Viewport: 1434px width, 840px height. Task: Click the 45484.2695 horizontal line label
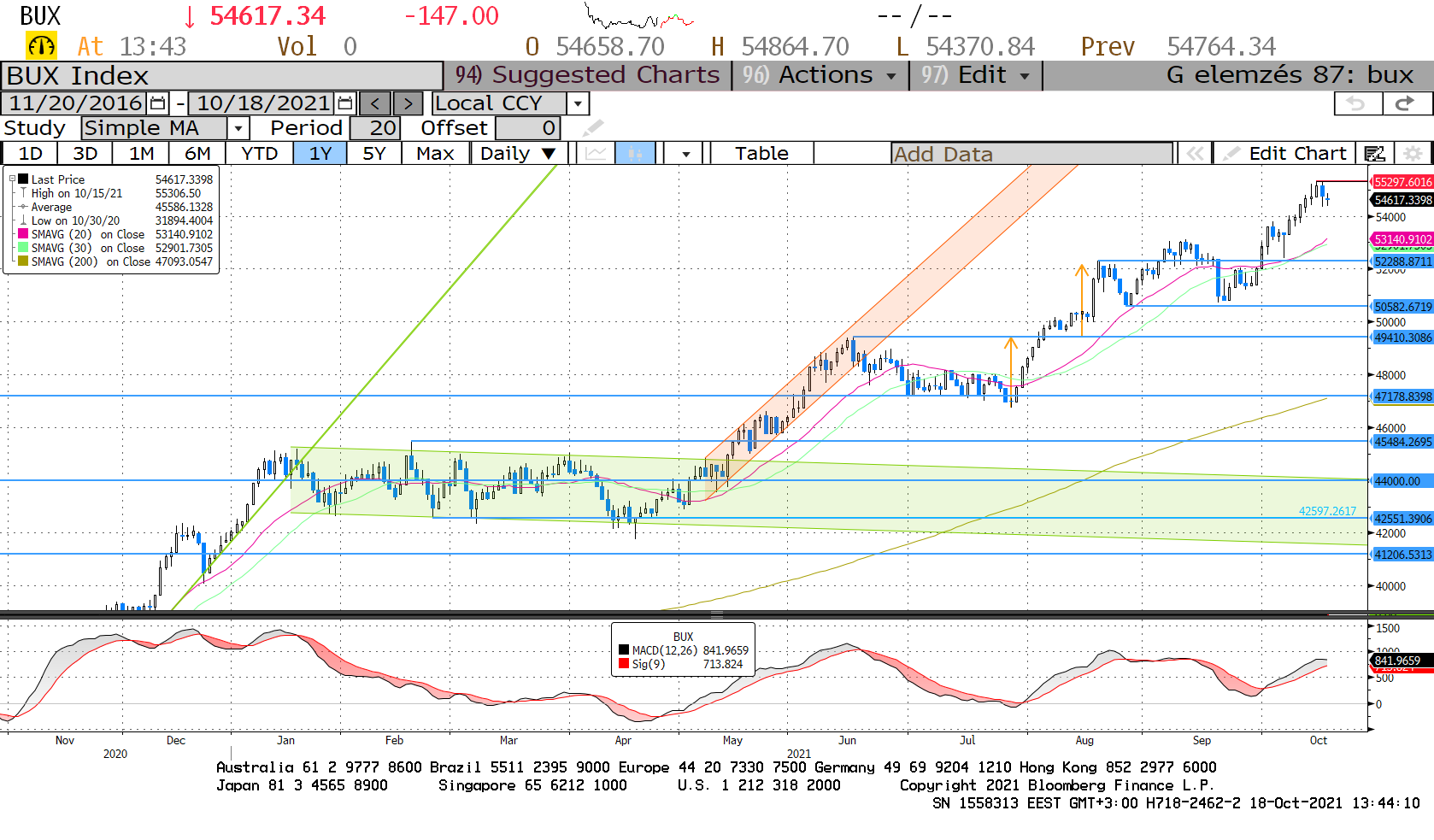click(1402, 442)
